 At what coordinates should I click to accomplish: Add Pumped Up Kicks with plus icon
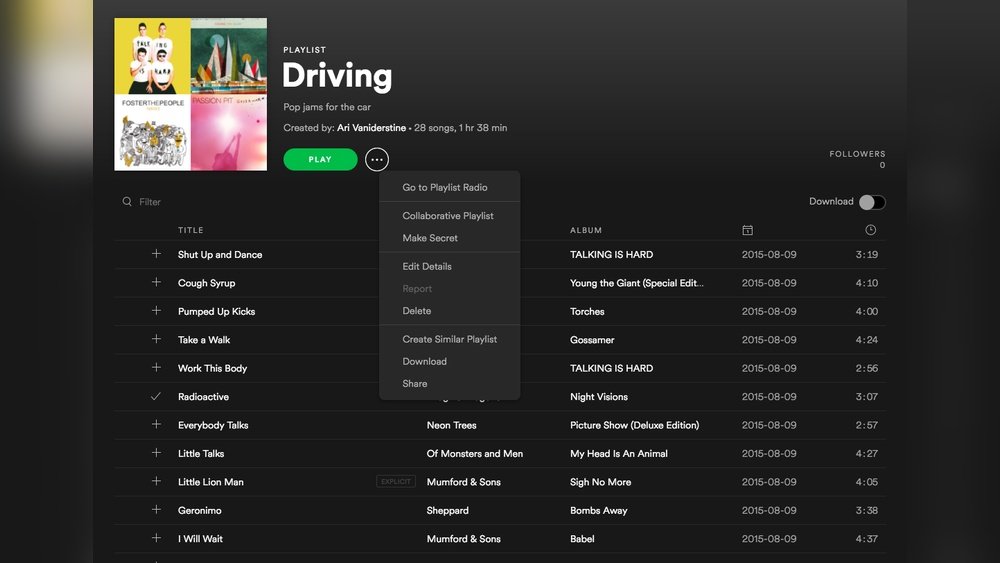(156, 311)
